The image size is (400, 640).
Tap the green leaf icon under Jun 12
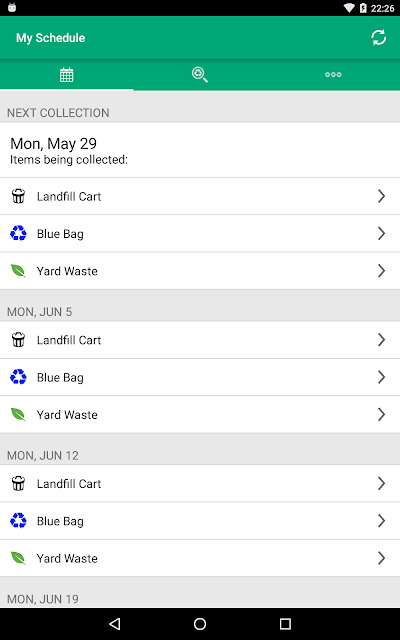(x=18, y=558)
